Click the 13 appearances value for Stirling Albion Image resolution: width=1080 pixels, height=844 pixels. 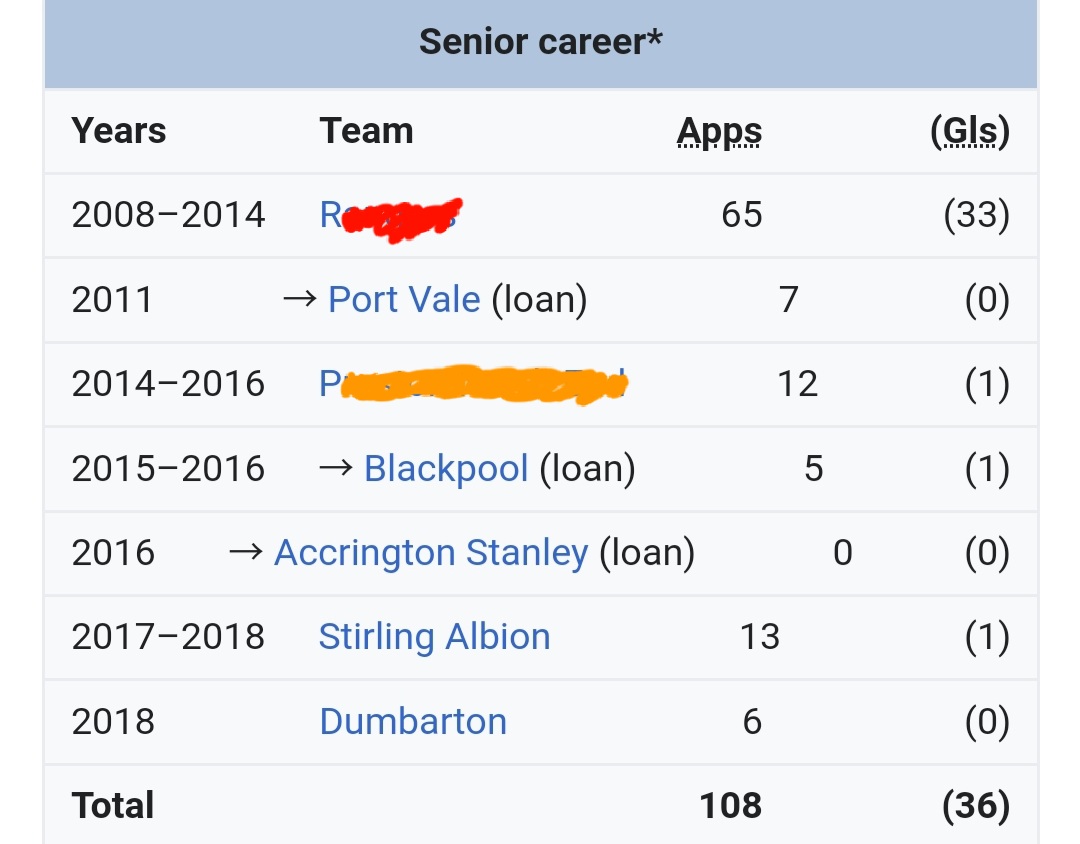pyautogui.click(x=759, y=637)
